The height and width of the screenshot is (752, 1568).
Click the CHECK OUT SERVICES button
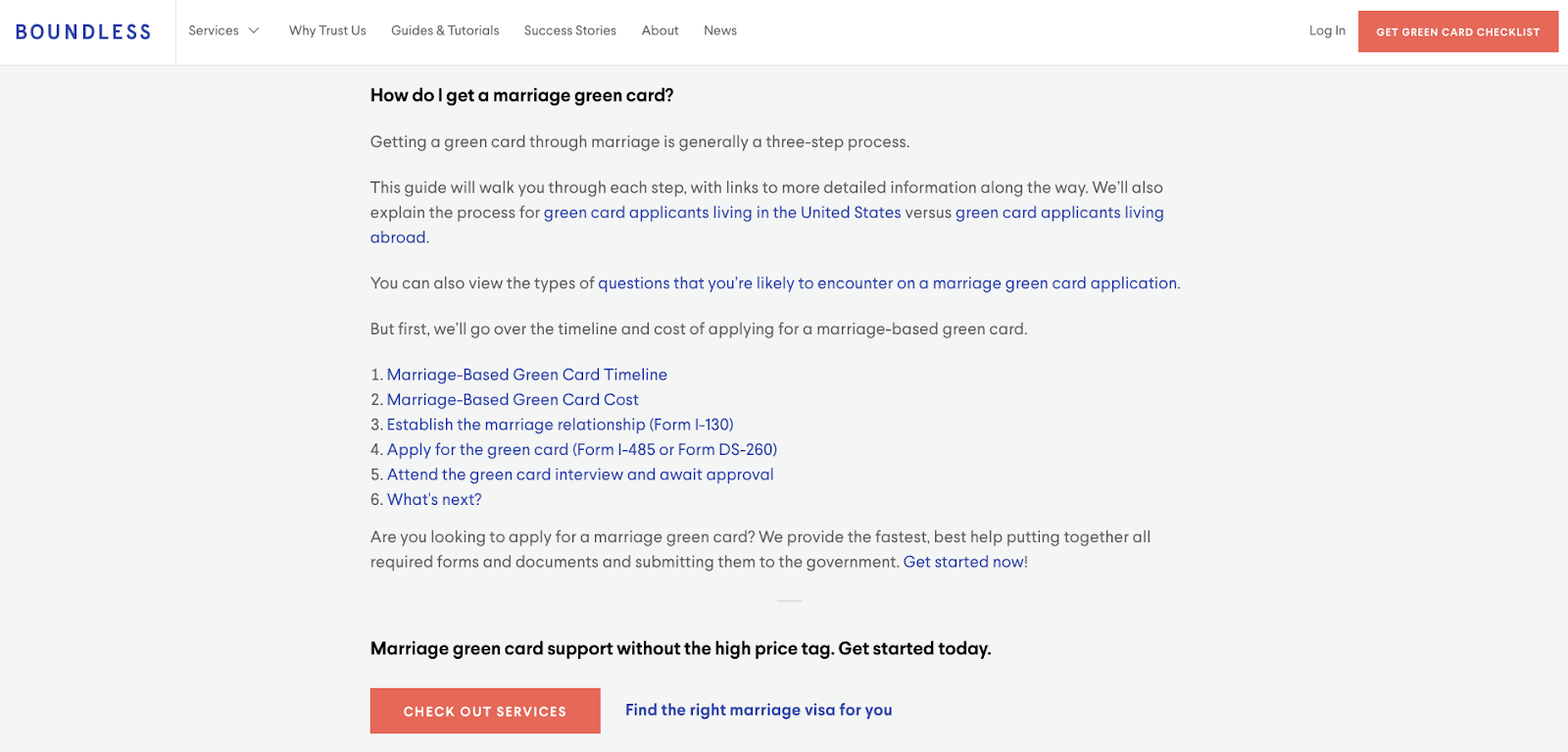coord(484,710)
